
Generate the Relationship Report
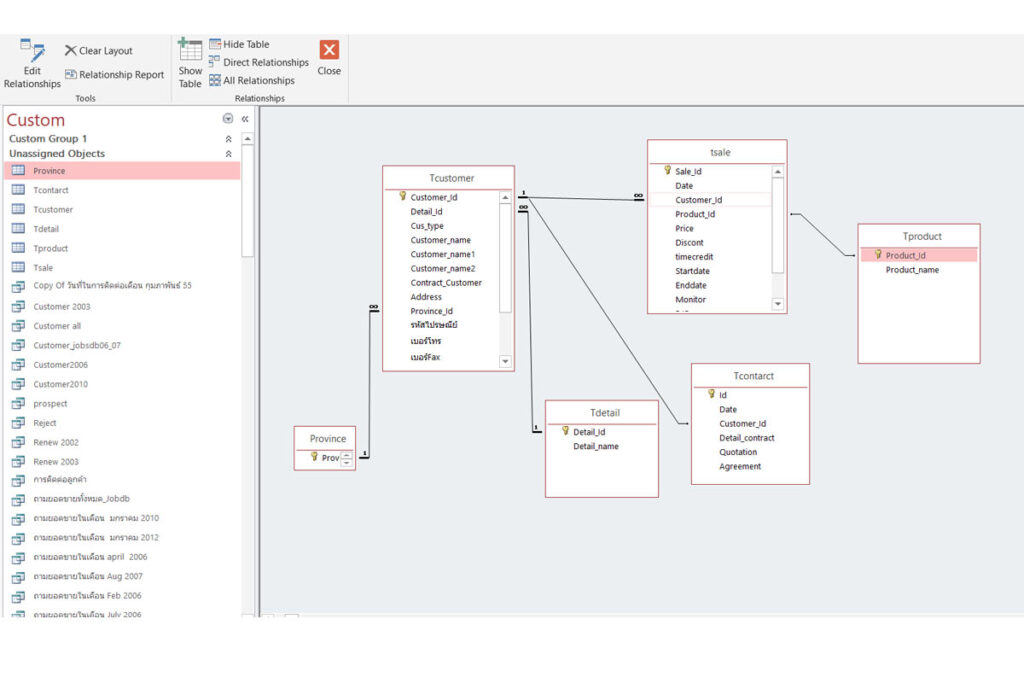(114, 74)
